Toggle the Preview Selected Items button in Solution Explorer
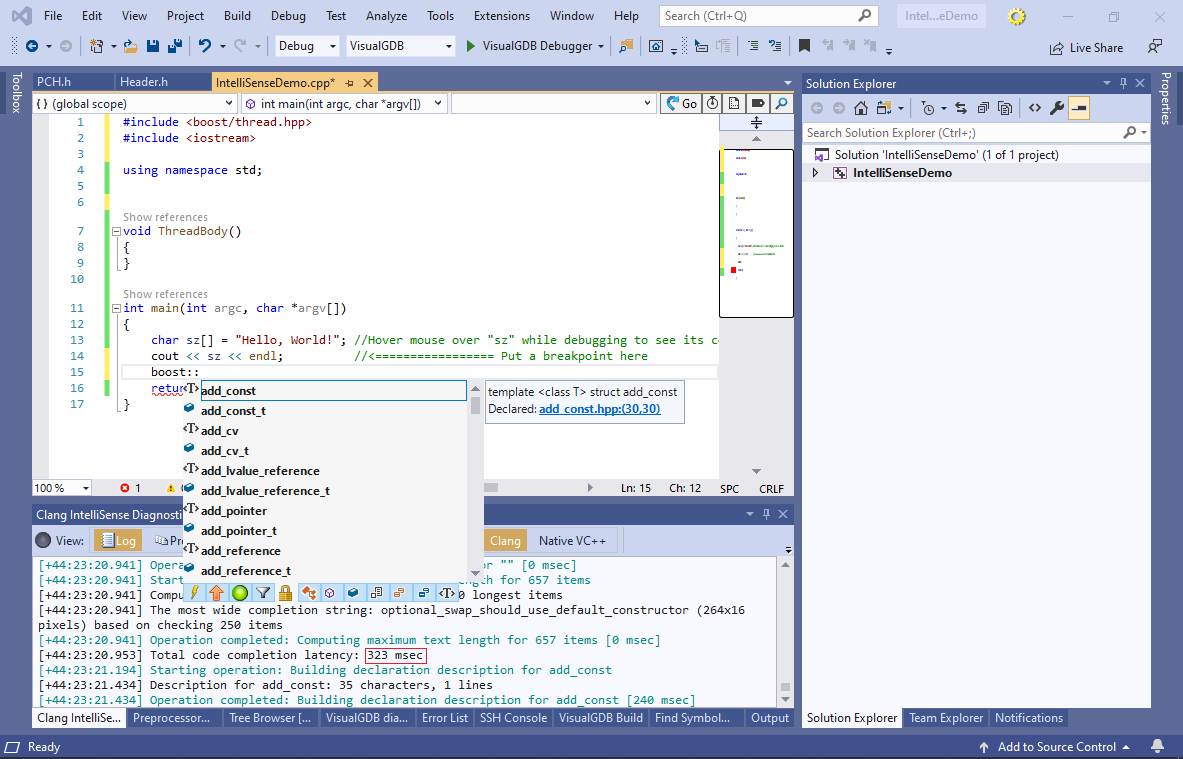 (x=1080, y=109)
